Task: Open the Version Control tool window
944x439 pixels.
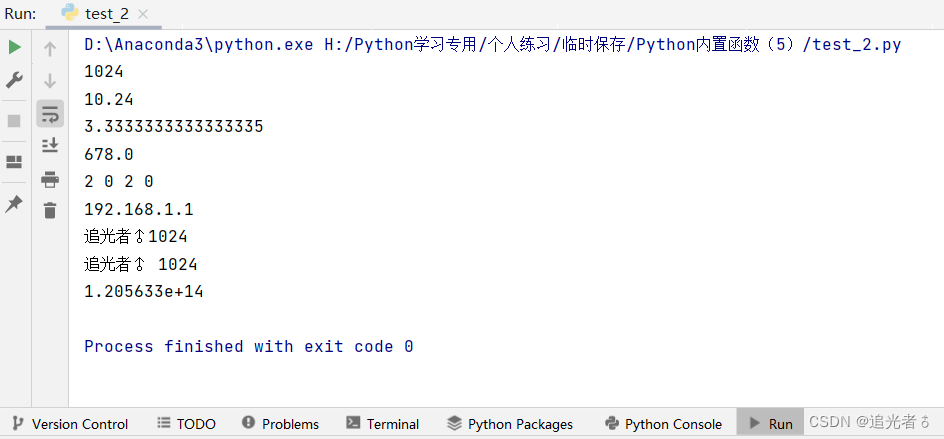Action: [x=70, y=424]
